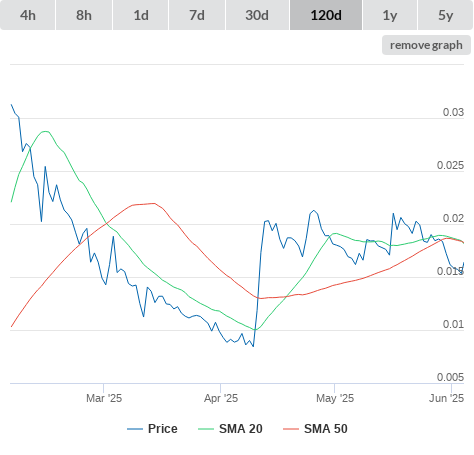474x455 pixels.
Task: Click the Jun '25 axis label
Action: click(446, 398)
